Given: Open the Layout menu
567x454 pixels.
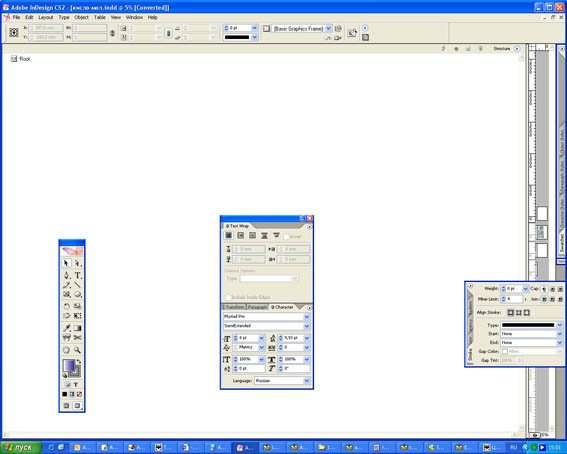Looking at the screenshot, I should tap(46, 17).
